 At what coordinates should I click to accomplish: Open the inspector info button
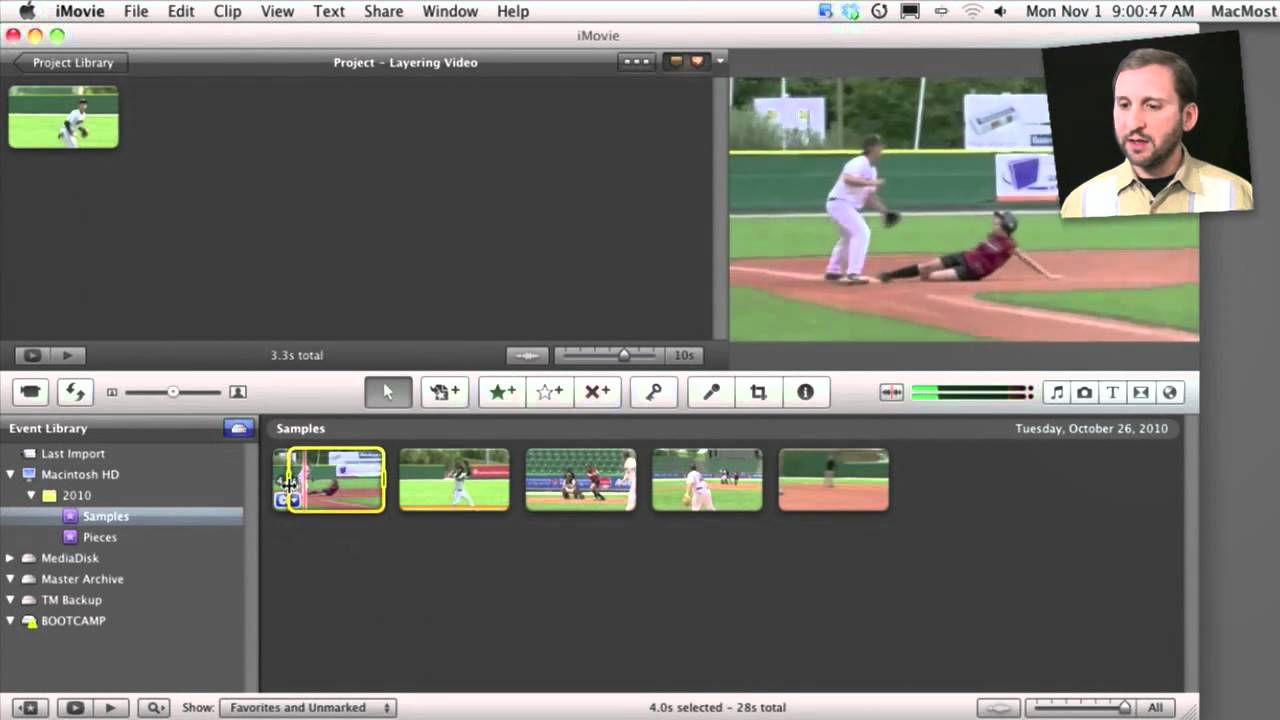(805, 392)
